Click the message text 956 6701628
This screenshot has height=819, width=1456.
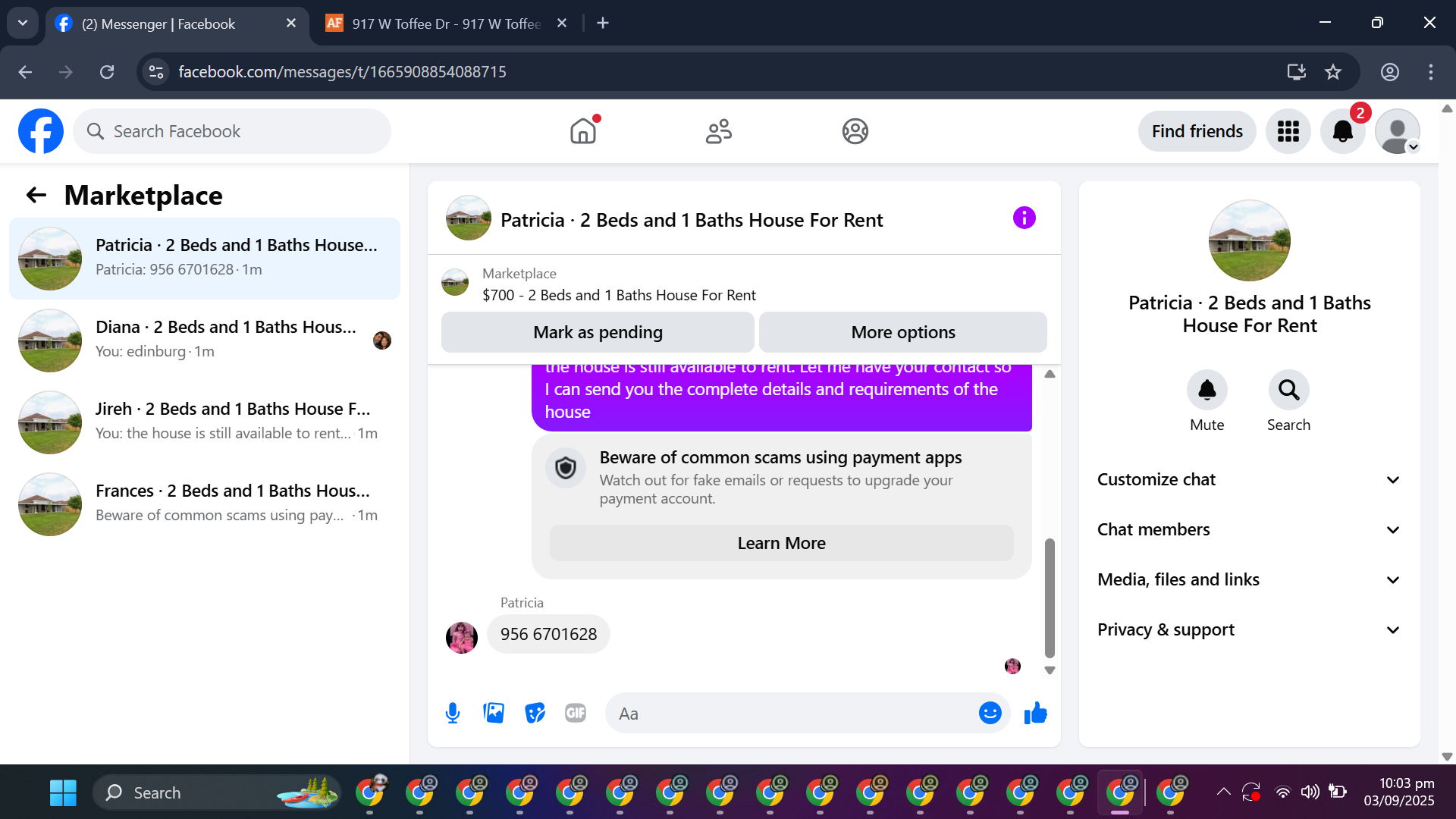pyautogui.click(x=548, y=634)
